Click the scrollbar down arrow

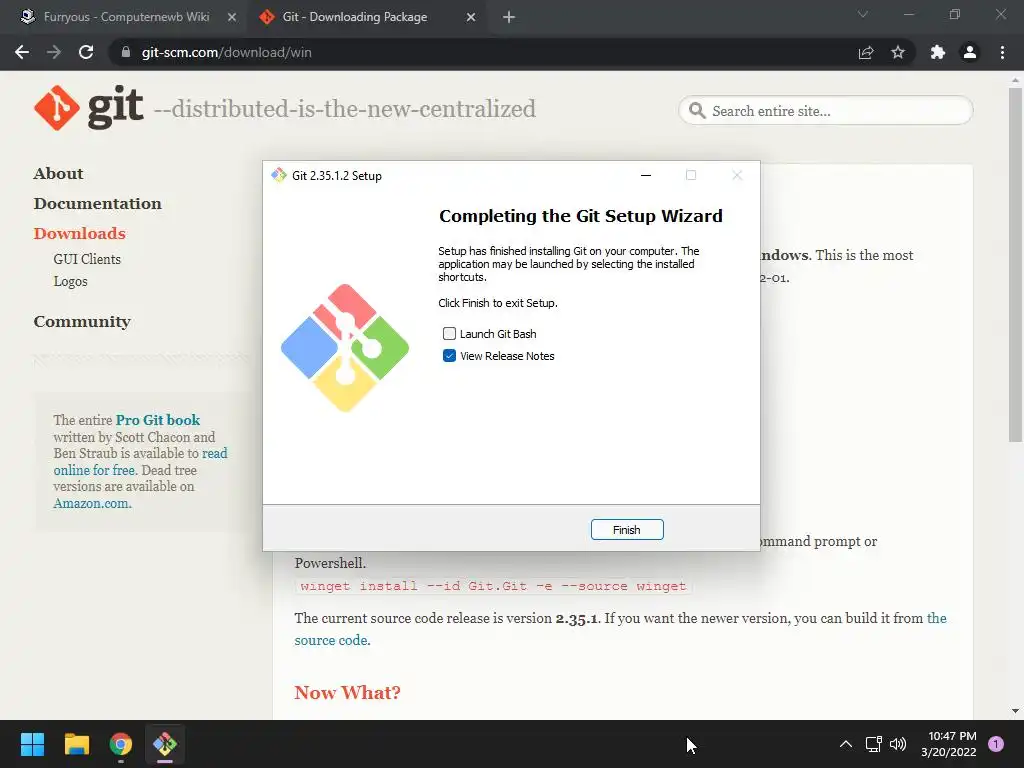click(1015, 711)
